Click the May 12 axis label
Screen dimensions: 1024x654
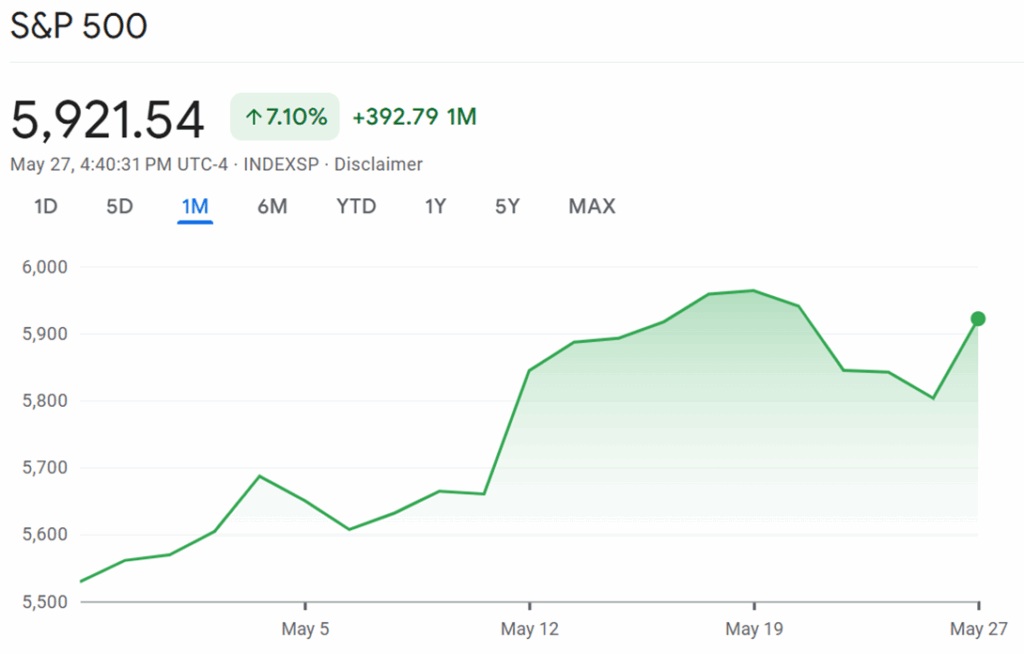pyautogui.click(x=530, y=629)
